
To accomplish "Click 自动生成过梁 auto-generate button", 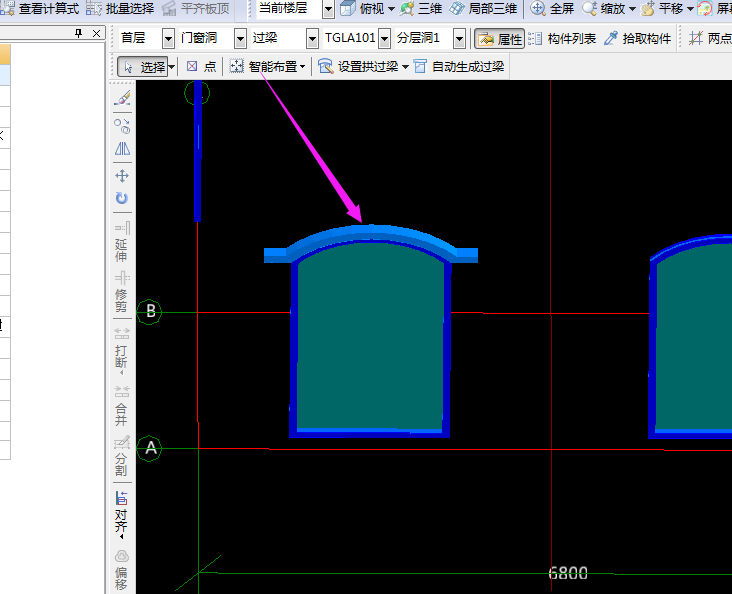I will (x=459, y=67).
